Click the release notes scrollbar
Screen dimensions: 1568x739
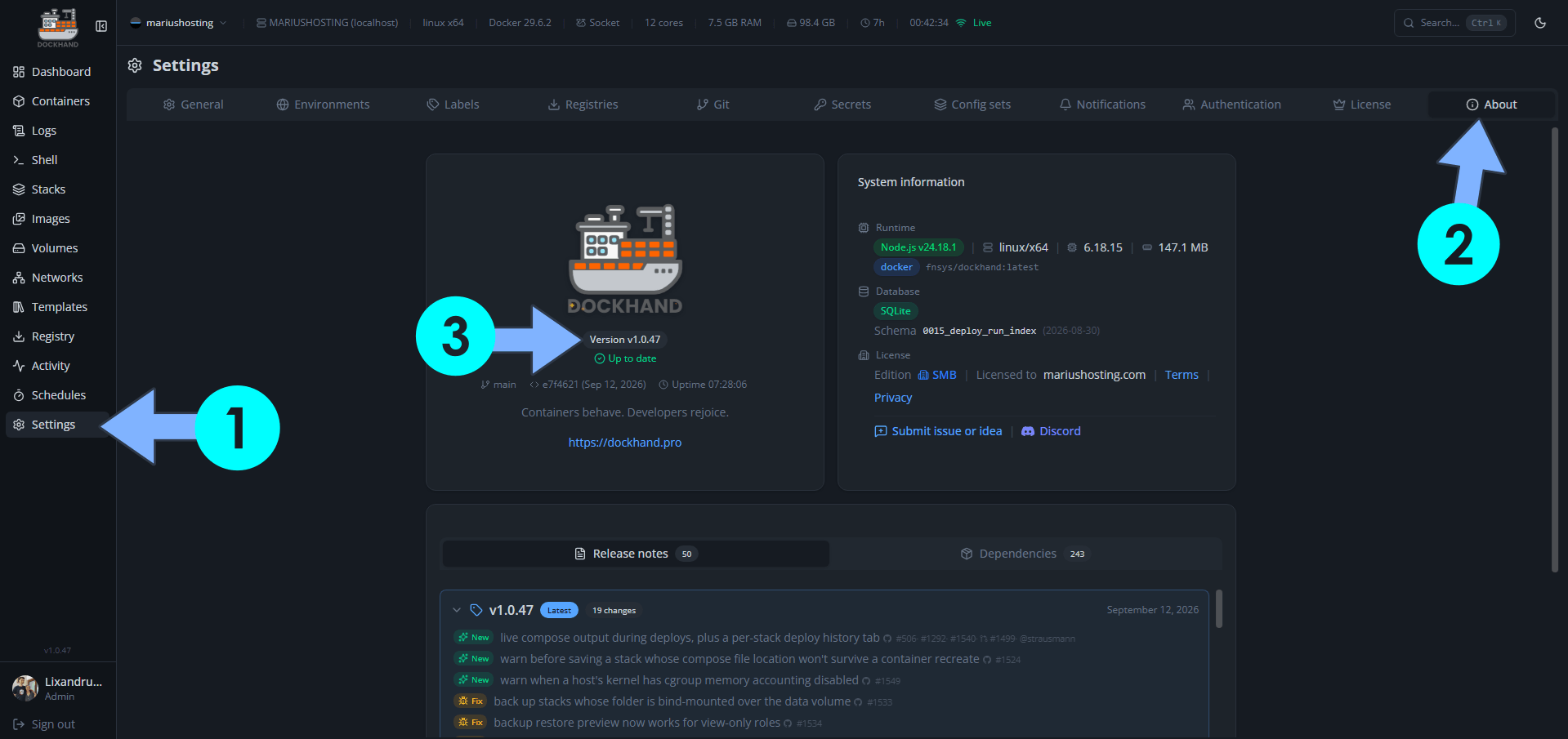click(x=1219, y=609)
